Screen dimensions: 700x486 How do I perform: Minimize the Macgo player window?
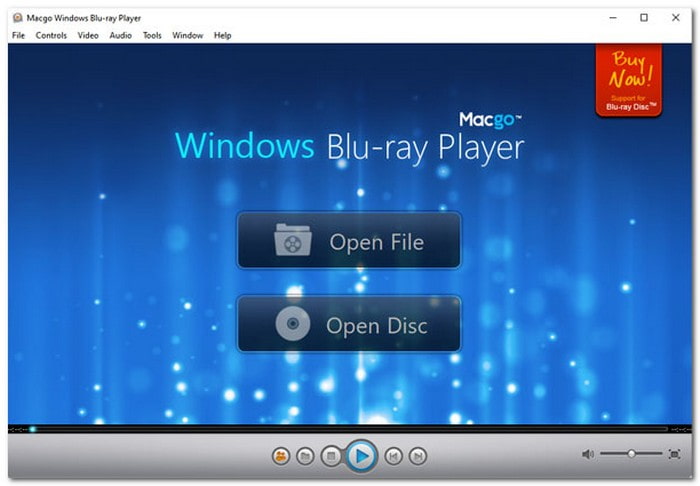tap(613, 18)
